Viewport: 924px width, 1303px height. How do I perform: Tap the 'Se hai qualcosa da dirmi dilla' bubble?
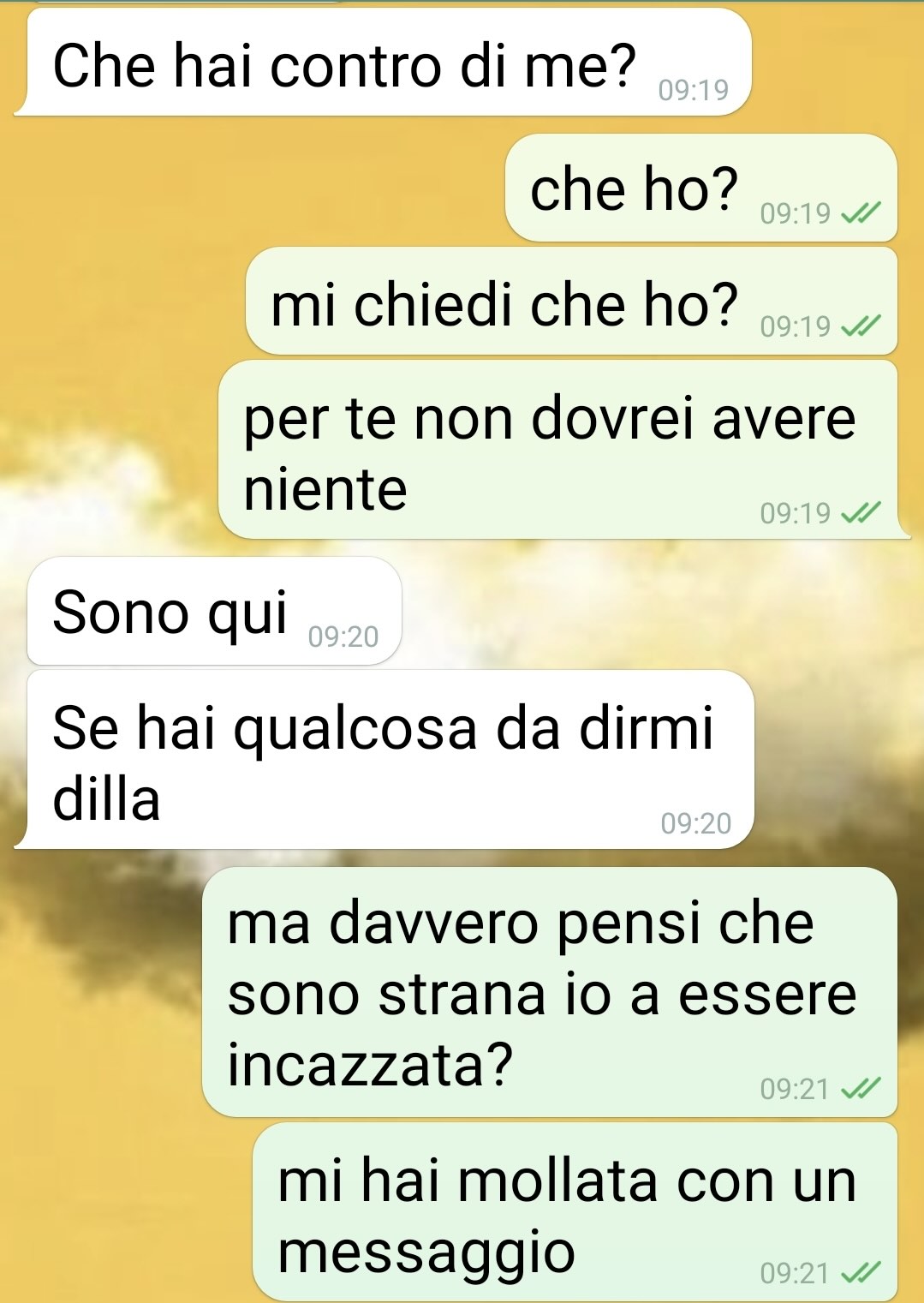coord(384,760)
